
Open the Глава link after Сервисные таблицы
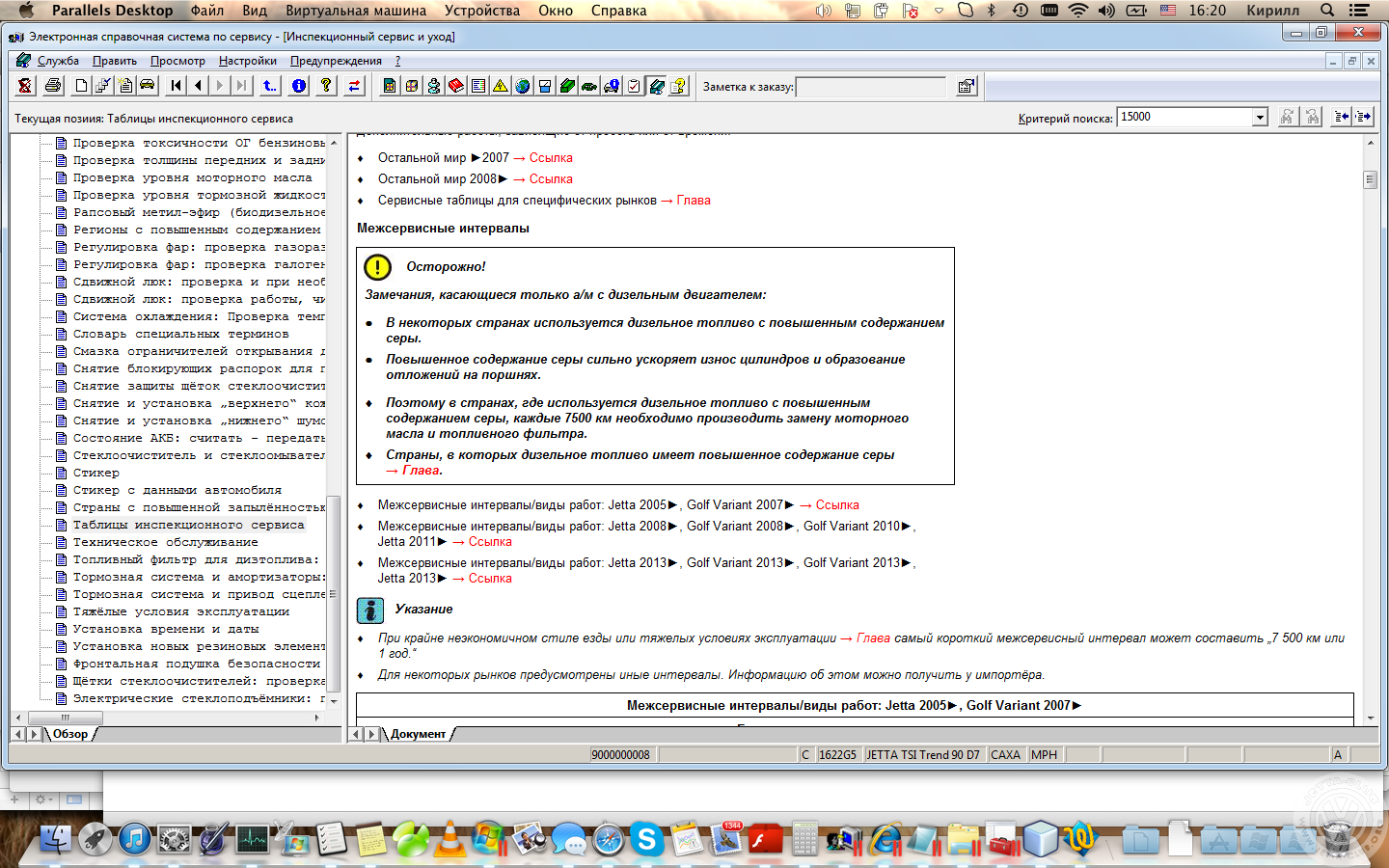[693, 201]
